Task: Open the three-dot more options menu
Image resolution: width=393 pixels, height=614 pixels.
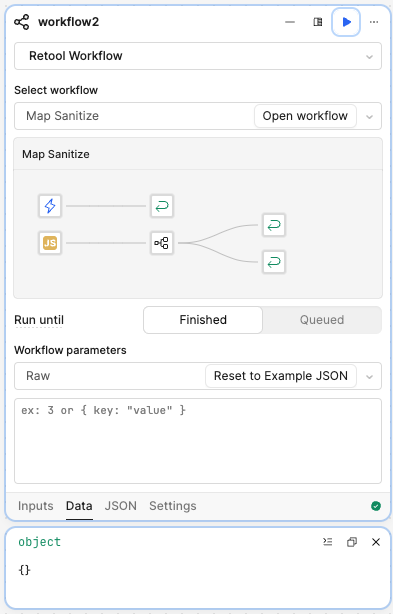Action: pyautogui.click(x=374, y=22)
